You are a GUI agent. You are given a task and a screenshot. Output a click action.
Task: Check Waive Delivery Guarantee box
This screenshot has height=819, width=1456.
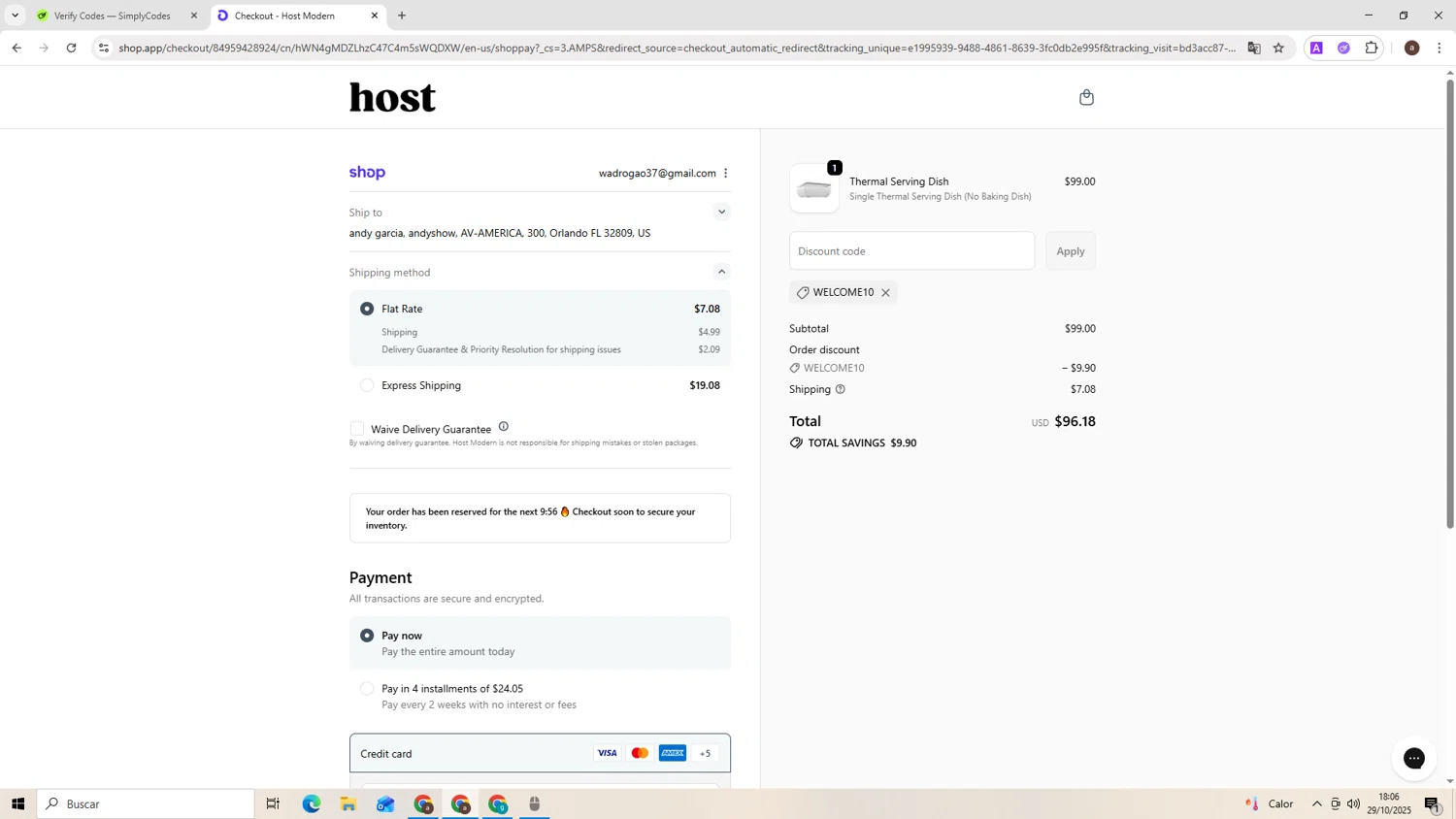click(357, 428)
